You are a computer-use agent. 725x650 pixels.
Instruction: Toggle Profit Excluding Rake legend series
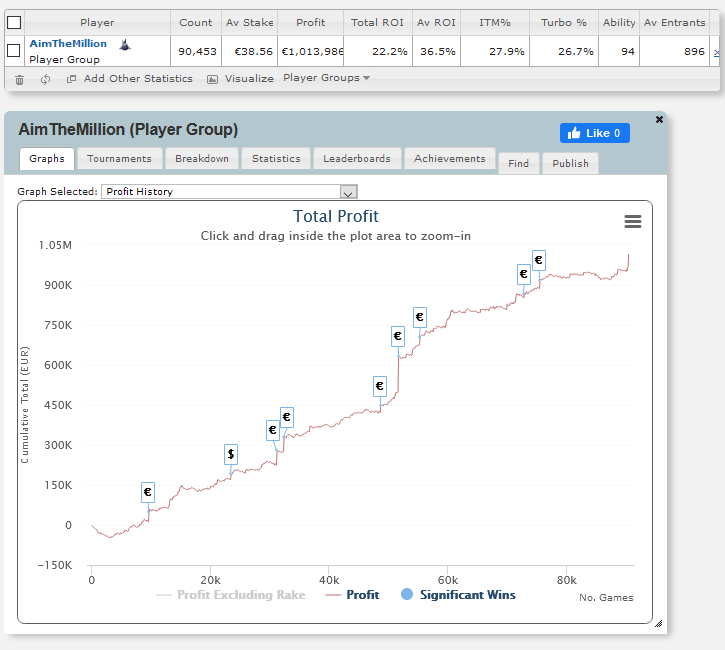pos(231,595)
